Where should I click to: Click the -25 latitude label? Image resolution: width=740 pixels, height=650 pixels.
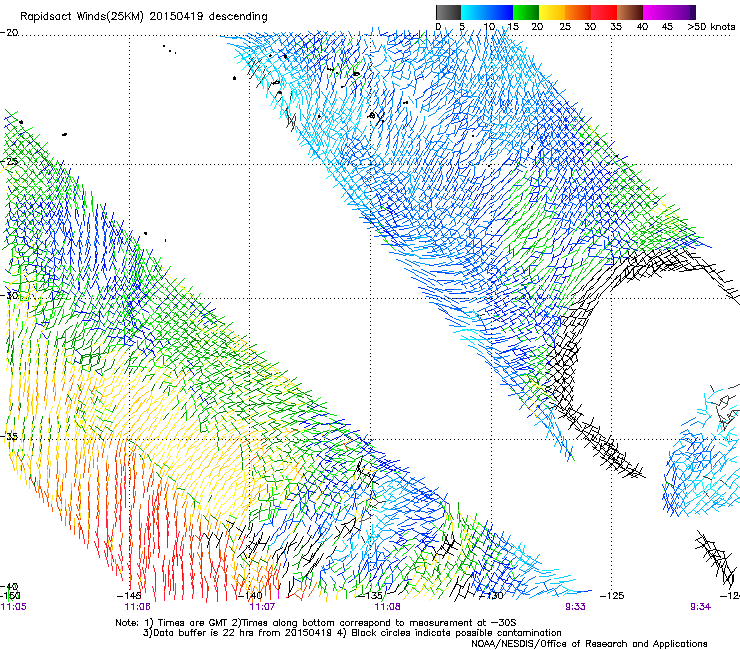point(9,162)
